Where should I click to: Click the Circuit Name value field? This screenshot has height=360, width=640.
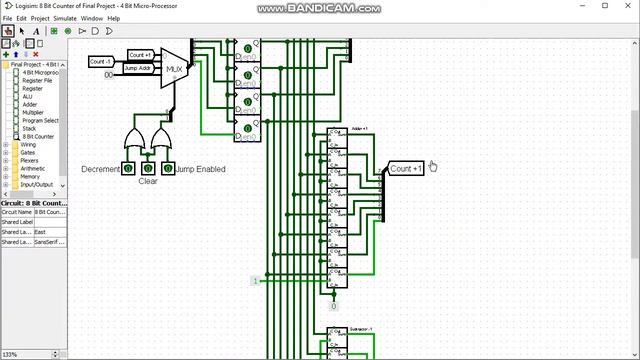[50, 212]
